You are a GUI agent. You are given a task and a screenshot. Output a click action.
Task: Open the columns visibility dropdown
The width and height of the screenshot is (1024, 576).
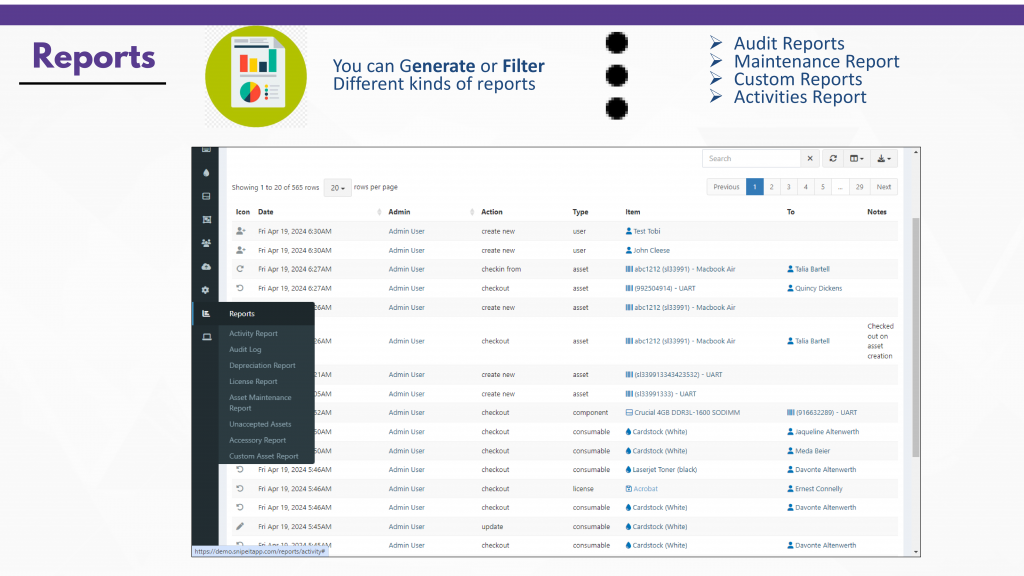[x=857, y=158]
